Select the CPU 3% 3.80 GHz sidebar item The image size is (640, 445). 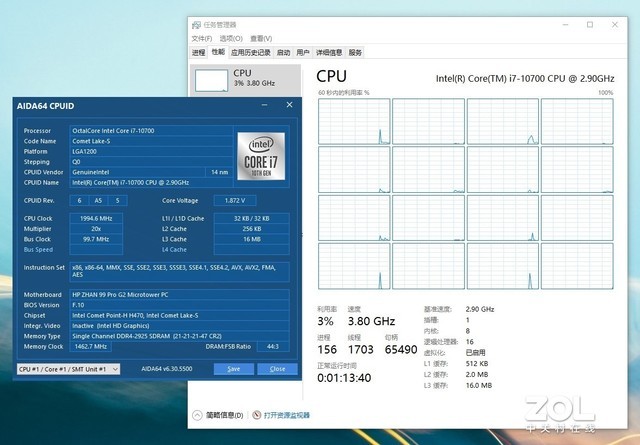coord(245,80)
